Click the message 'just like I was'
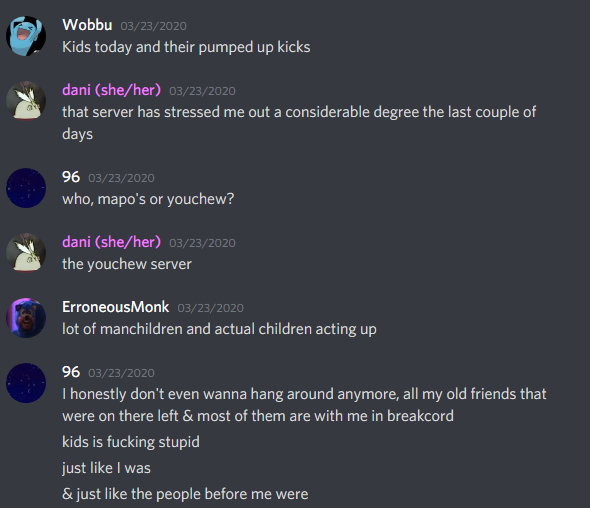This screenshot has height=508, width=590. 106,468
